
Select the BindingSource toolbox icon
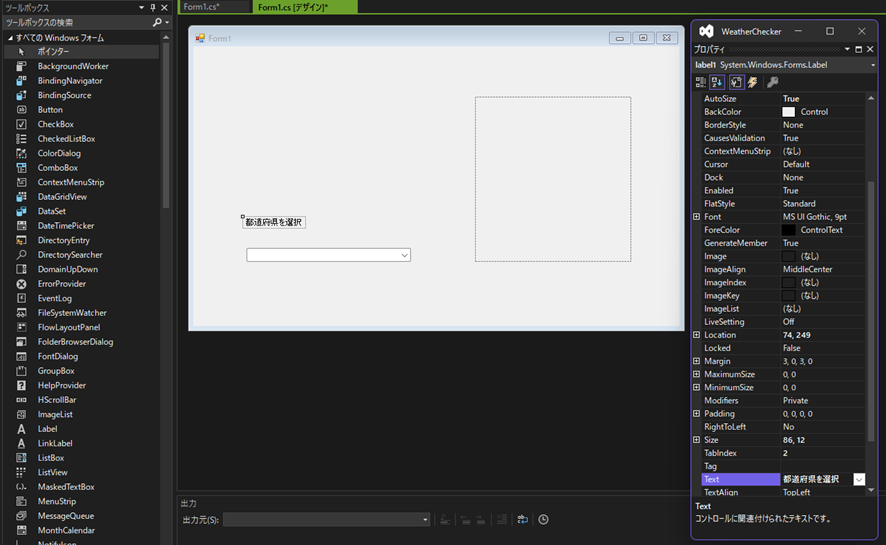point(21,95)
